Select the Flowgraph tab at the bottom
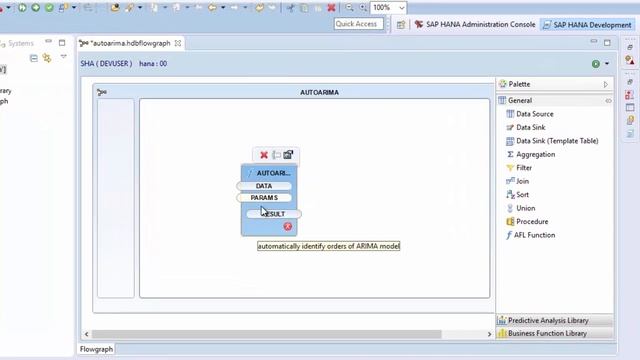Viewport: 640px width, 360px height. click(x=96, y=349)
